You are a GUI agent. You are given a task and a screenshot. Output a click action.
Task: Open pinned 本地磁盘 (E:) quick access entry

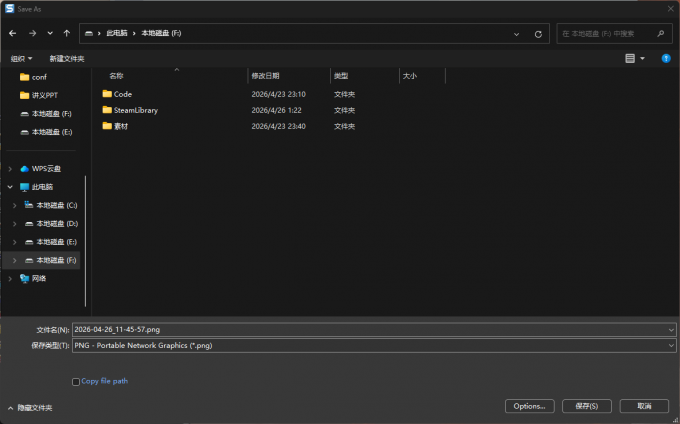(46, 132)
